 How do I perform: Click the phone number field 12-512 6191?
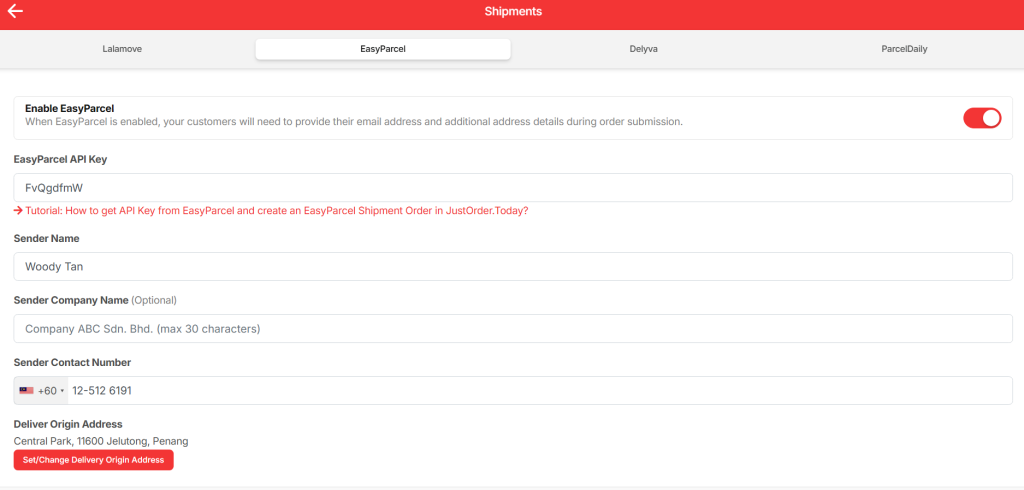[x=540, y=391]
